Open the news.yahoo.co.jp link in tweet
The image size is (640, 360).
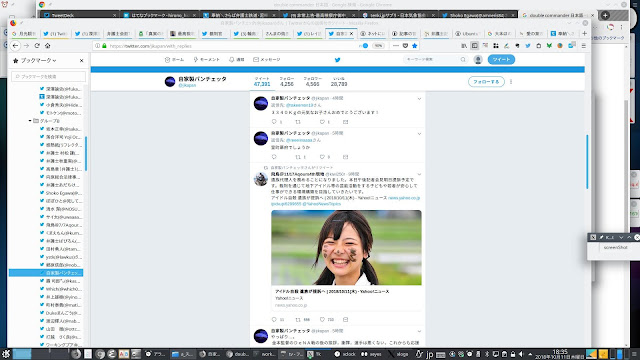(x=404, y=198)
